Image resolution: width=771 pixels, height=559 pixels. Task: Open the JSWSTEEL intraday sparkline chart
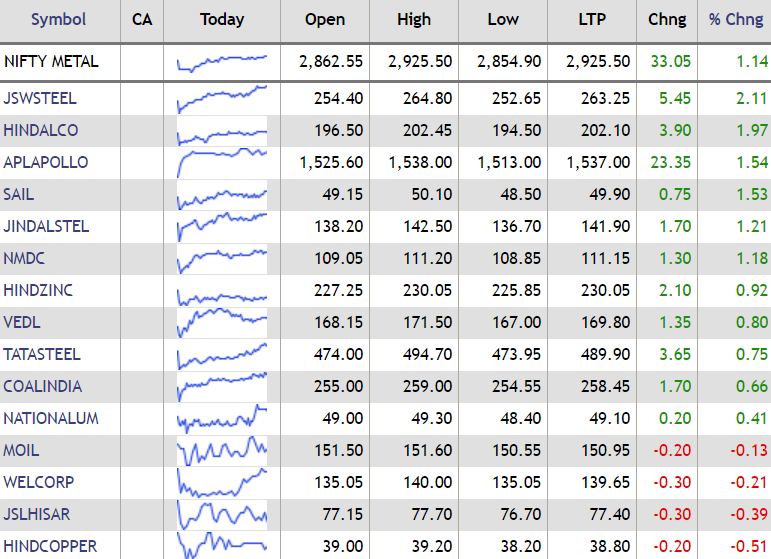[x=222, y=98]
